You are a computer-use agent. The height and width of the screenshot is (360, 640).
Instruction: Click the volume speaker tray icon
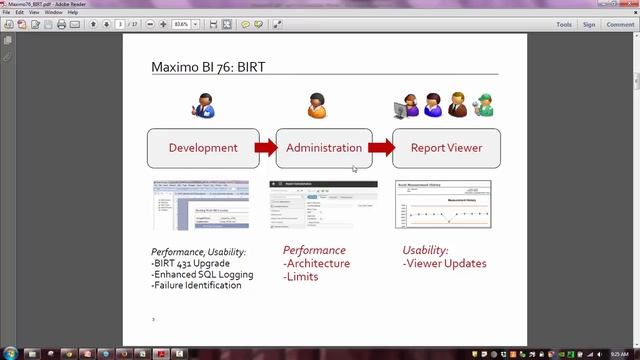pyautogui.click(x=600, y=354)
